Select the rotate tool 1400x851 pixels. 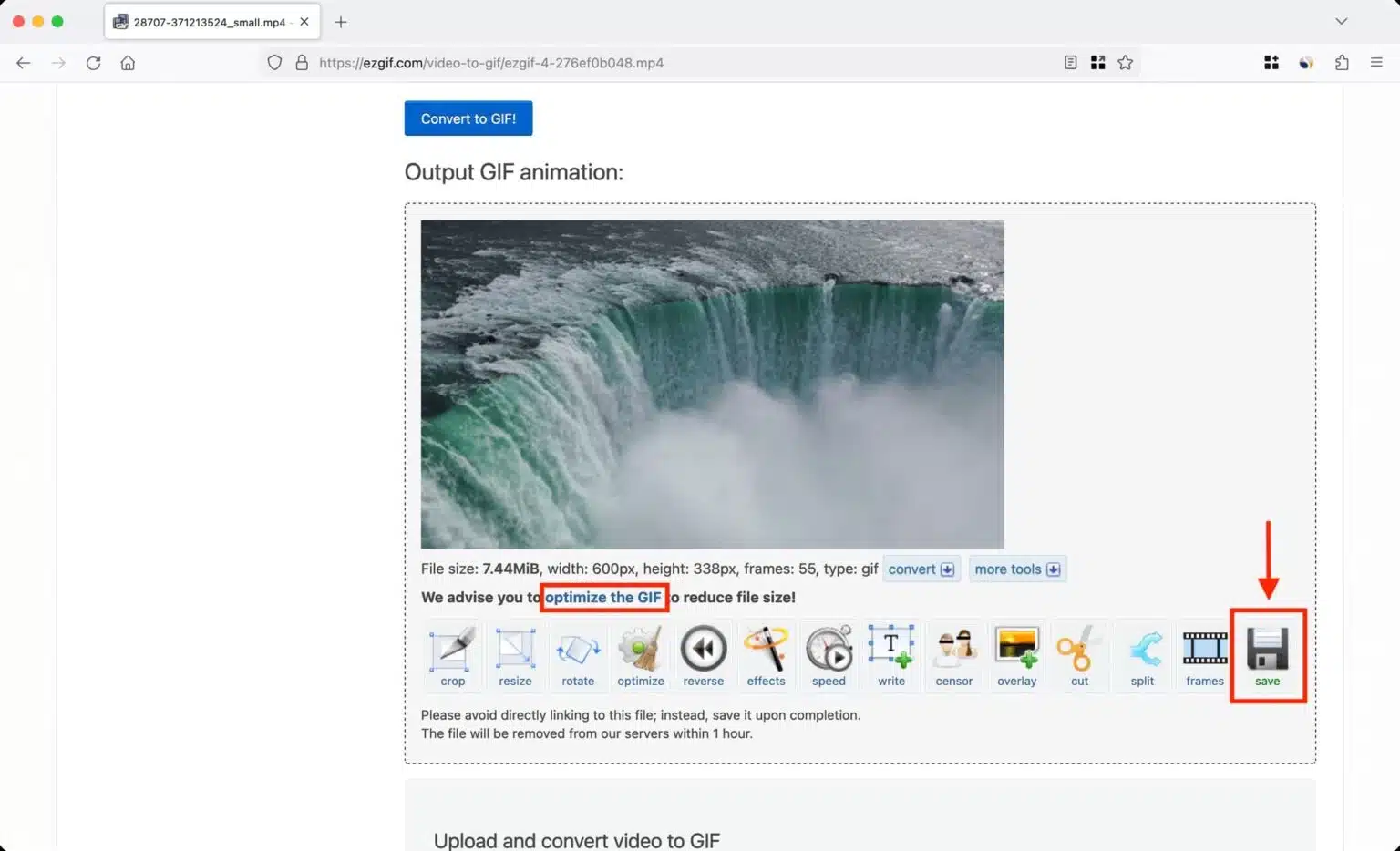pos(578,654)
